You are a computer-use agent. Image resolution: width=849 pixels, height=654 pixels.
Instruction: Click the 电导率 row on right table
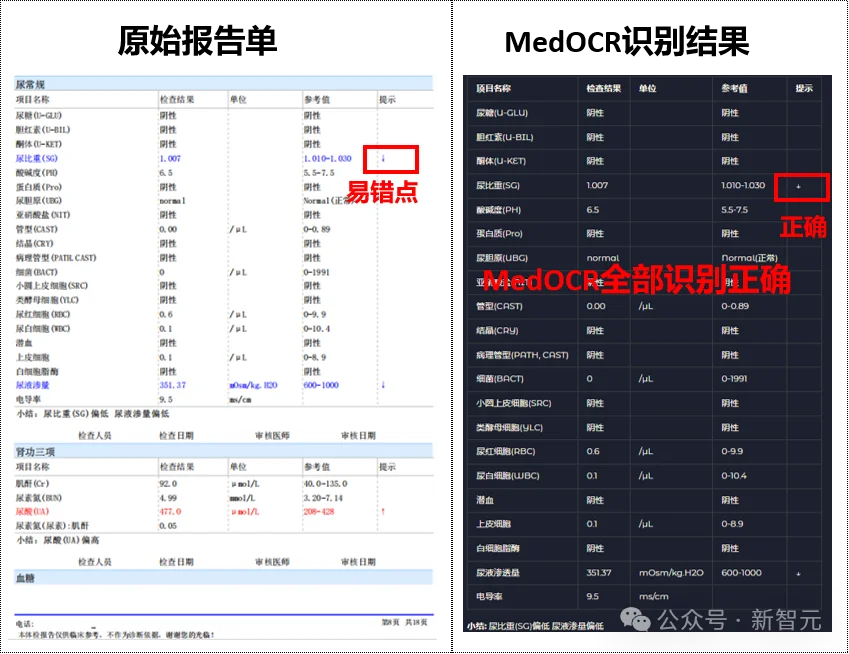click(x=496, y=597)
